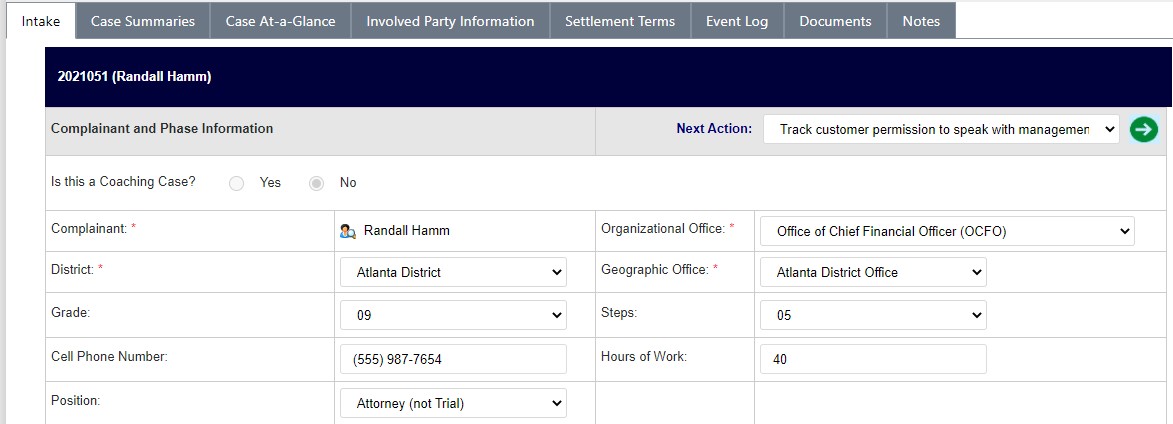Select Yes for Coaching Case

[236, 183]
